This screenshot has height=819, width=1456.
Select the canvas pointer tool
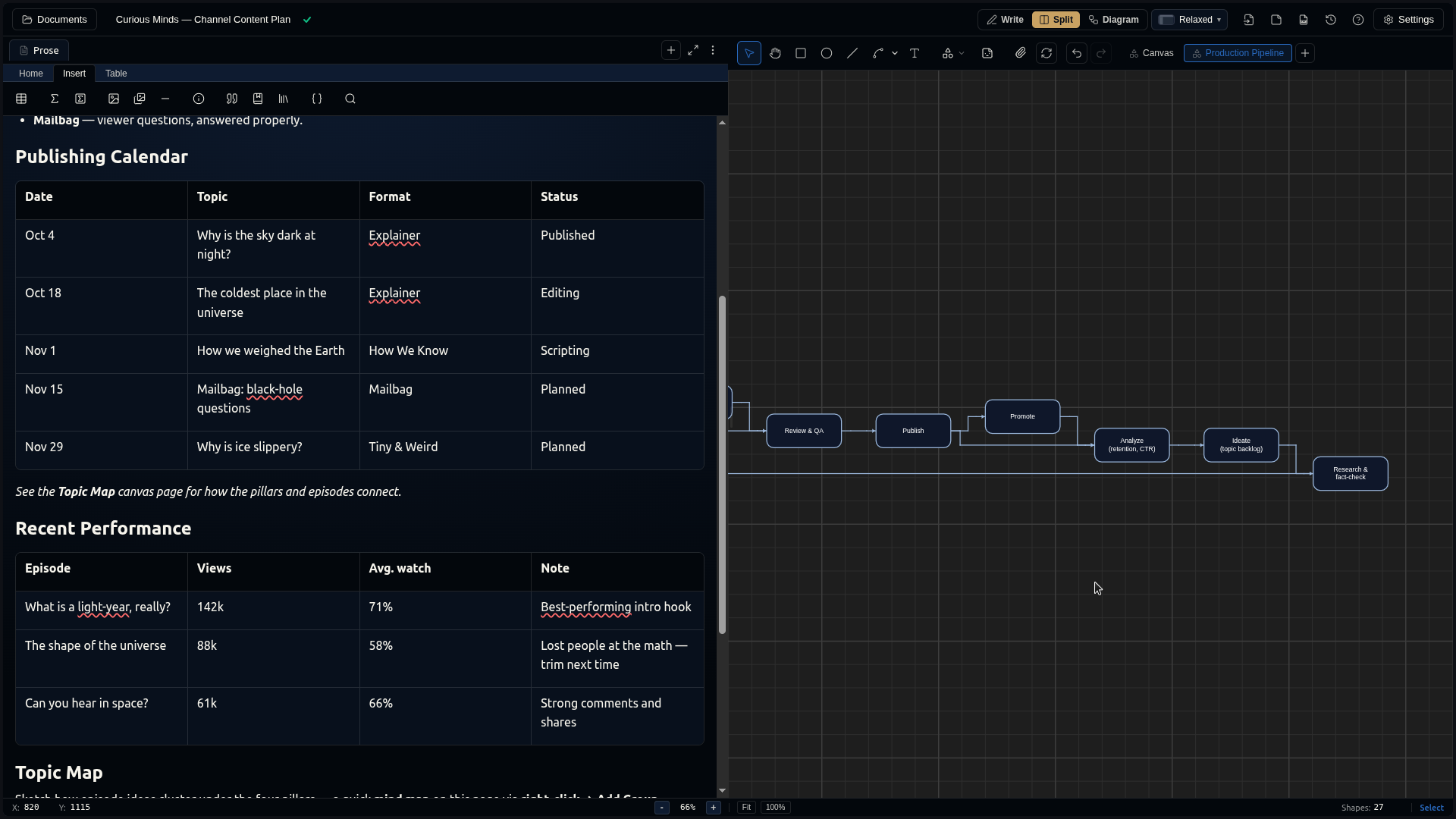749,53
